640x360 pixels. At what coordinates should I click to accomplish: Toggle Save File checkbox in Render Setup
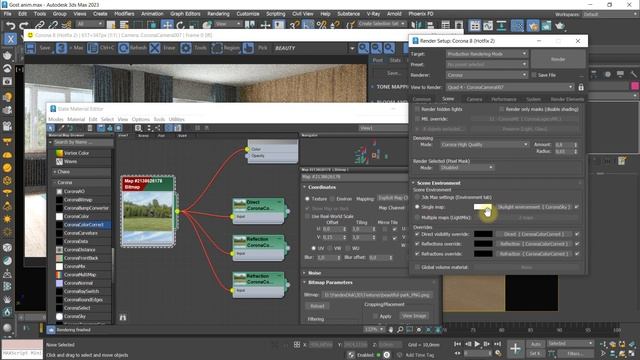click(x=534, y=75)
